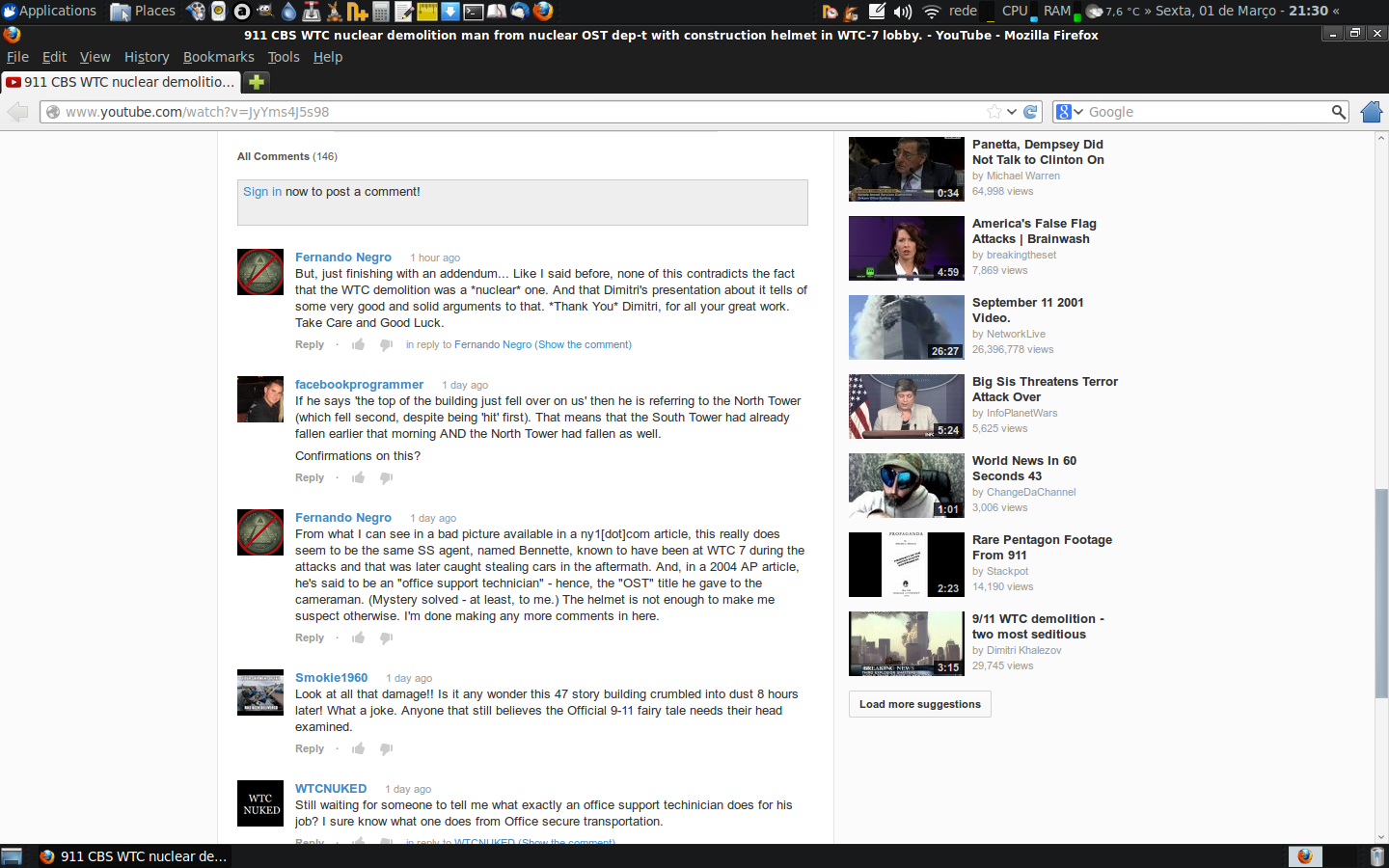Dislike Fernando Negro's 1 hour ago comment
Screen dimensions: 1389x868
(x=386, y=344)
